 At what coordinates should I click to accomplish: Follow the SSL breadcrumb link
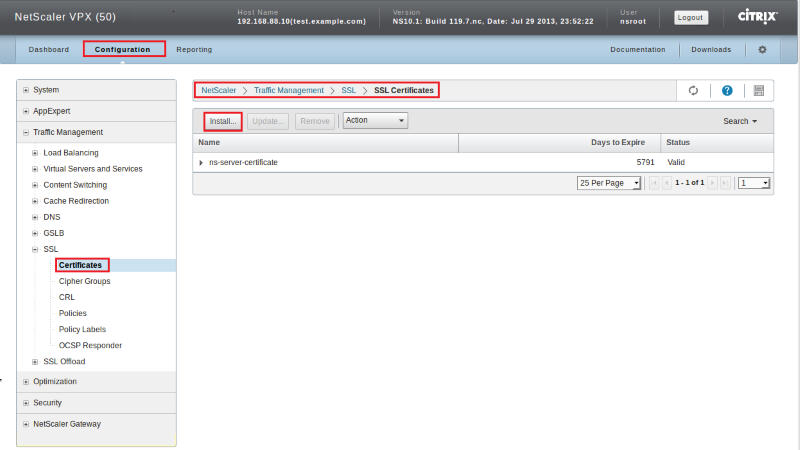pyautogui.click(x=349, y=90)
